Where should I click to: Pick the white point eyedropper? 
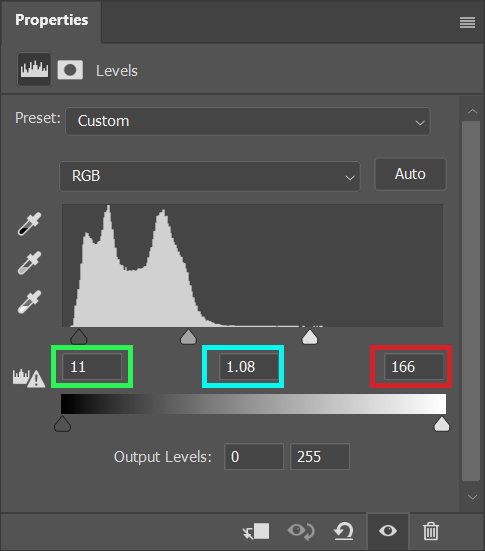coord(30,302)
